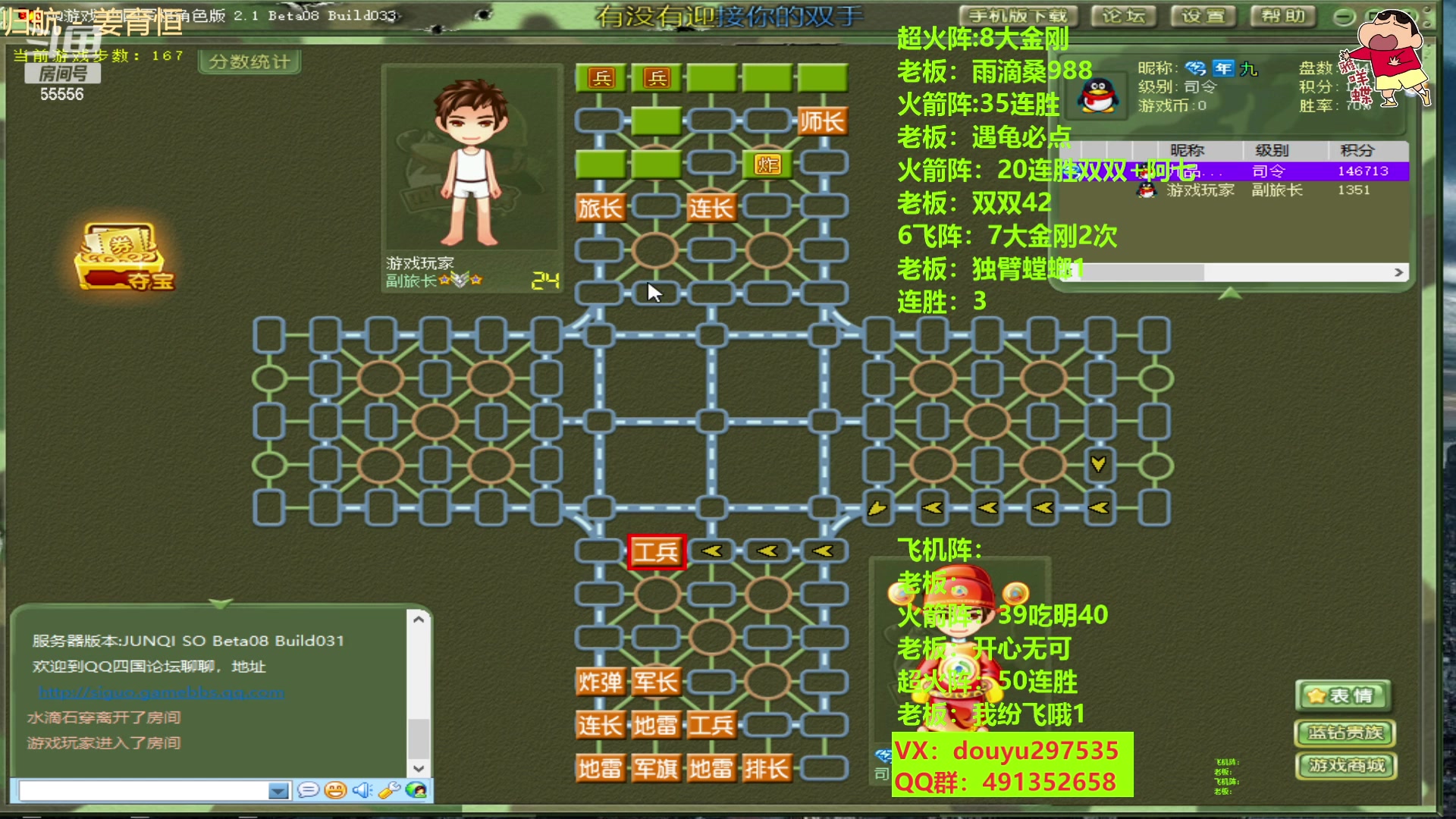Click the chat message input field
This screenshot has height=819, width=1456.
coord(144,791)
